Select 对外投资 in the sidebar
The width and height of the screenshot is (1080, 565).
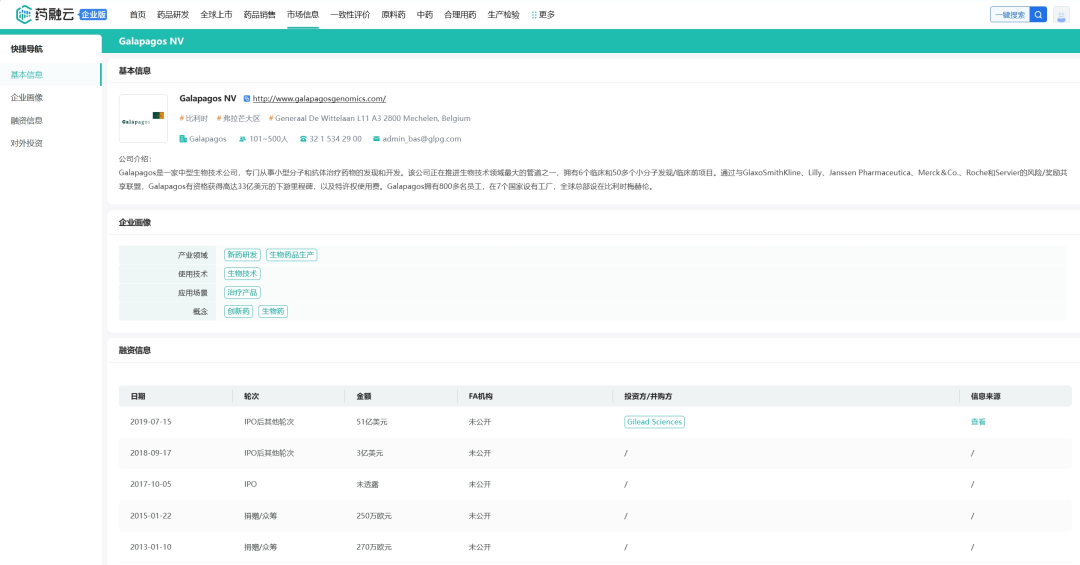(27, 143)
